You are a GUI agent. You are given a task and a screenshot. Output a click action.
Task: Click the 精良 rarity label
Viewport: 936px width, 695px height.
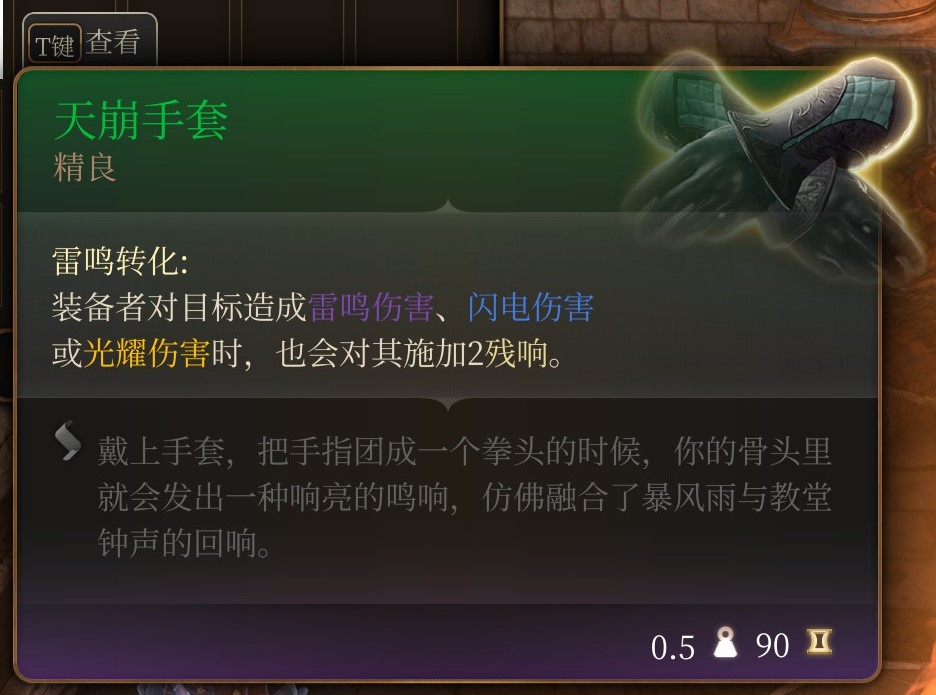[84, 168]
